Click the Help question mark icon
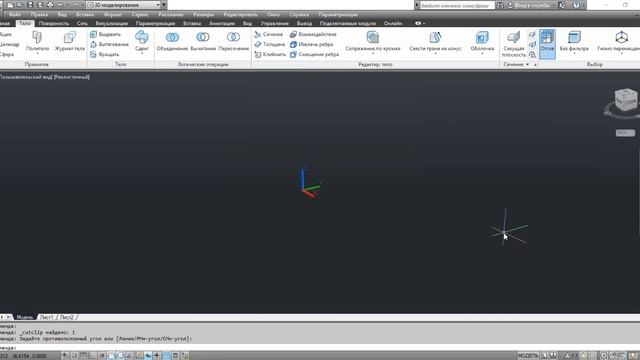Image resolution: width=640 pixels, height=360 pixels. pyautogui.click(x=576, y=5)
